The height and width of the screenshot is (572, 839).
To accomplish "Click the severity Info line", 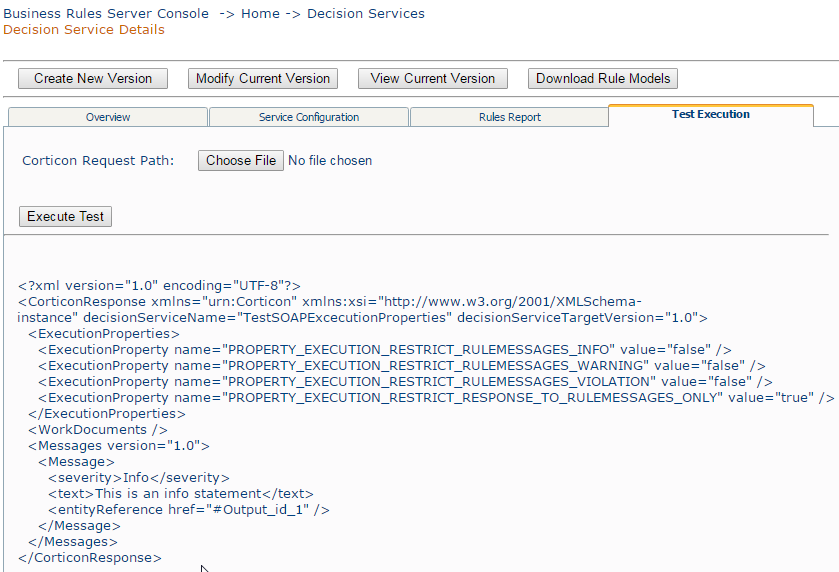I will [139, 478].
